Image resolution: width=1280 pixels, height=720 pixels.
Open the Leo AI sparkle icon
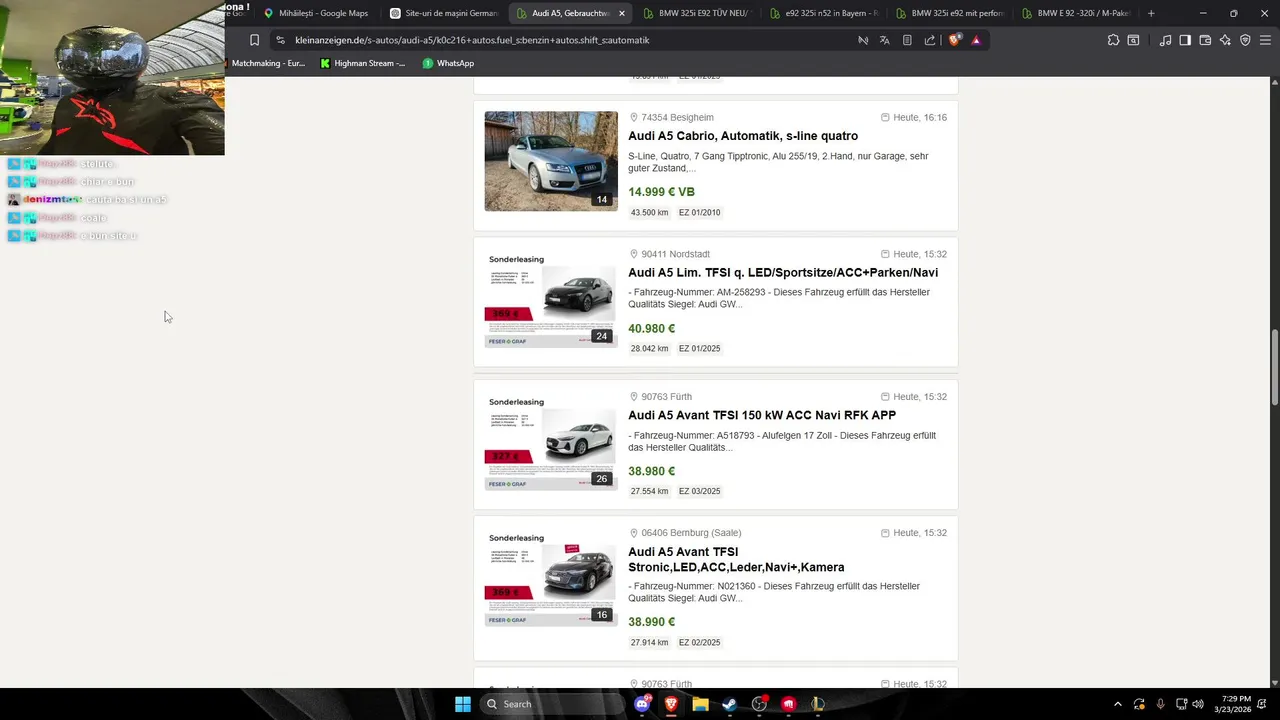[x=1225, y=40]
